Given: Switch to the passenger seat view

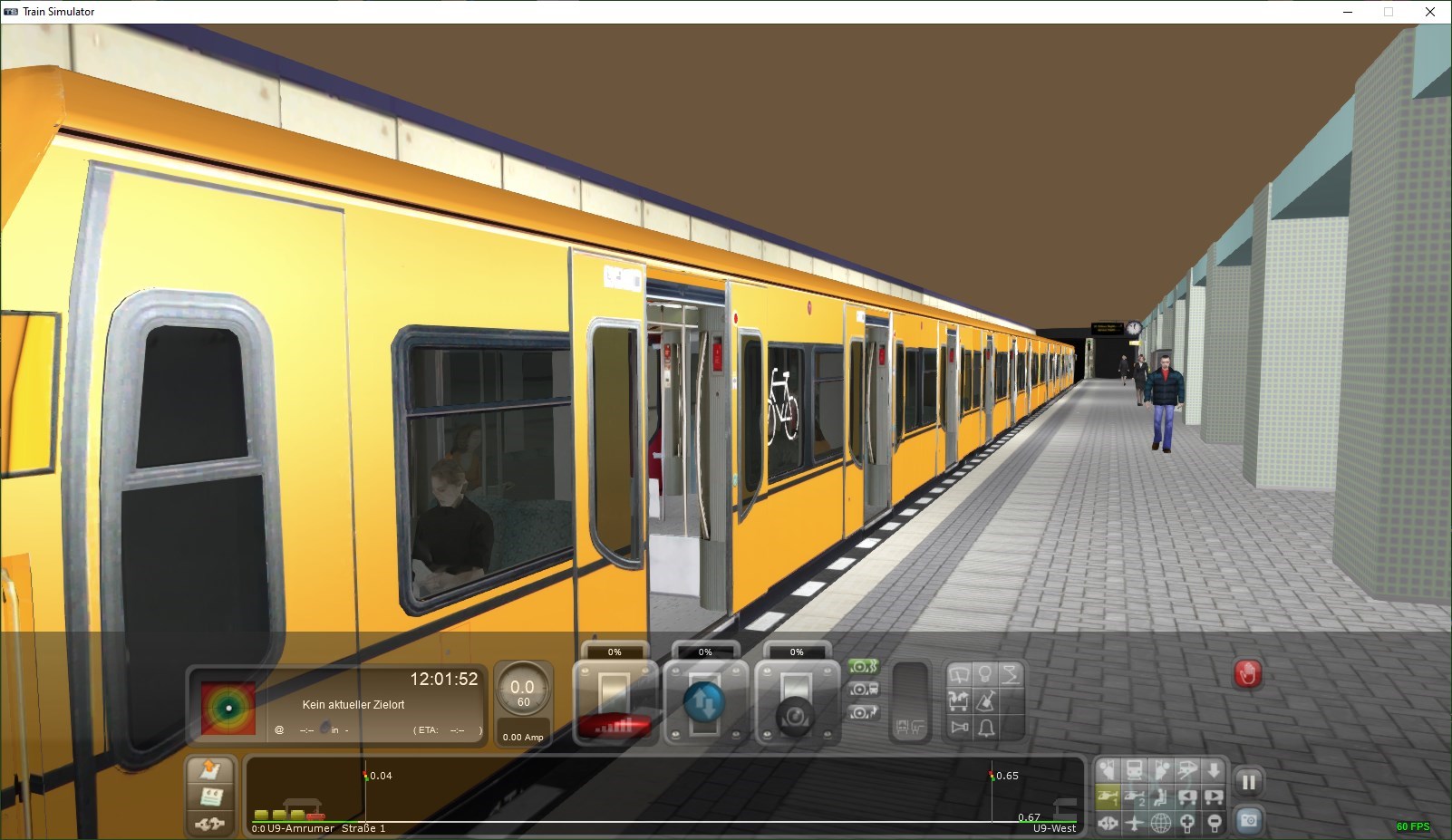Looking at the screenshot, I should pos(1160,797).
